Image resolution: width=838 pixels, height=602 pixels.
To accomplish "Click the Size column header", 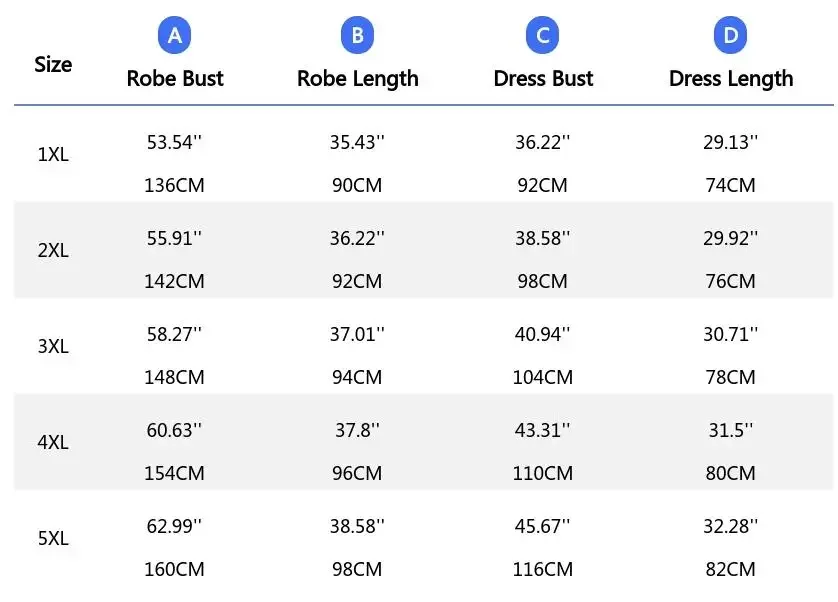I will tap(53, 65).
